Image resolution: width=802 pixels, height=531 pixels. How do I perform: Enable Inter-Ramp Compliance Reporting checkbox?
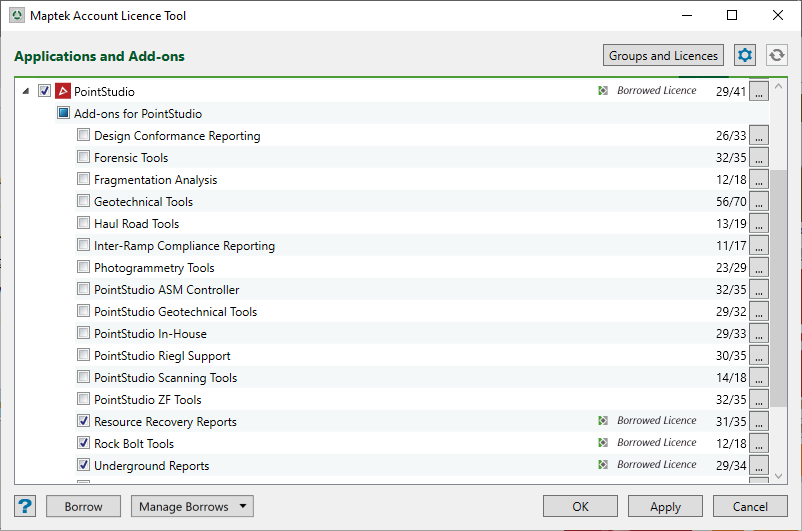83,245
